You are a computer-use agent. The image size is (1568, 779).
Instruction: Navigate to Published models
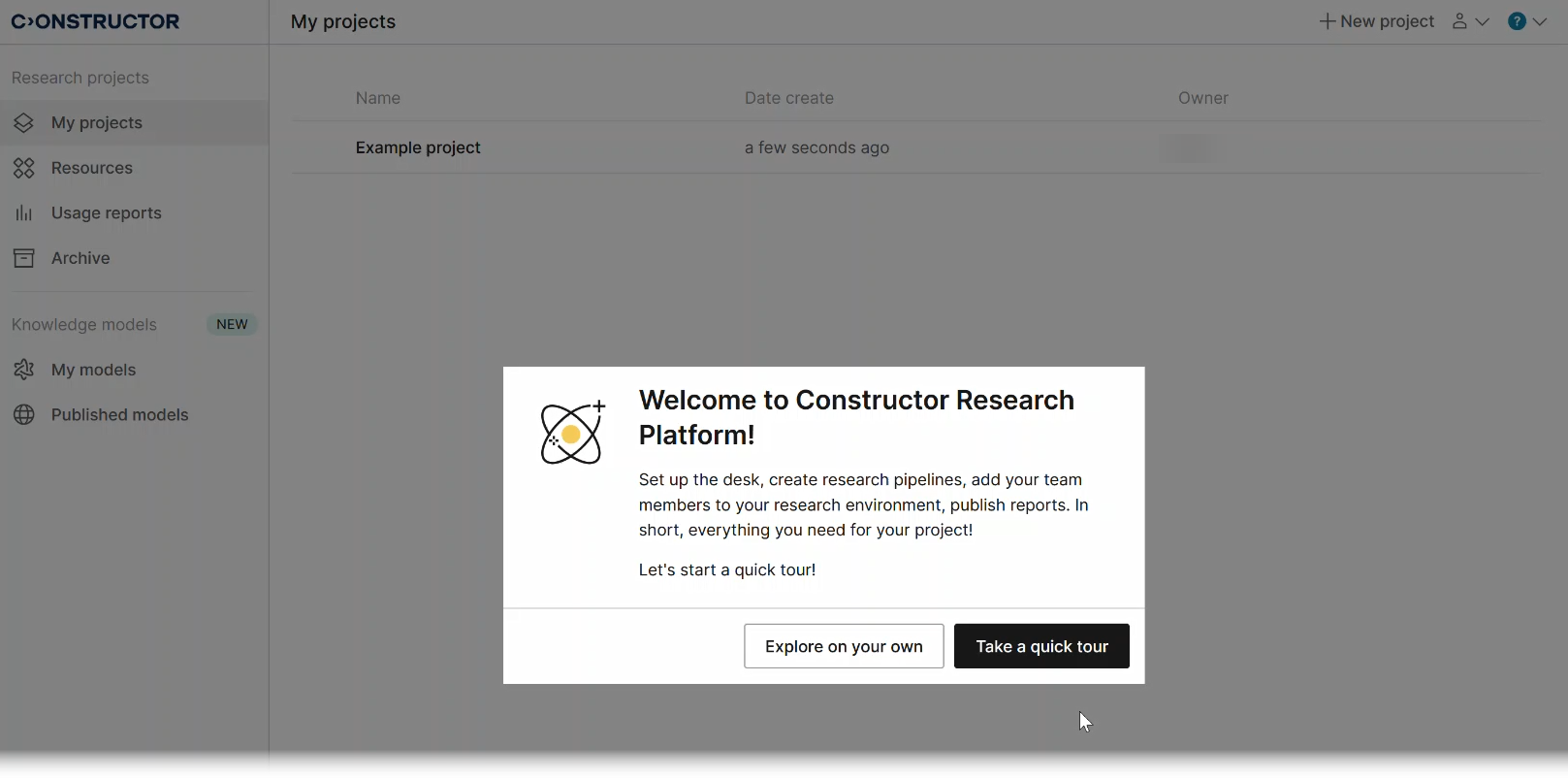(x=120, y=415)
